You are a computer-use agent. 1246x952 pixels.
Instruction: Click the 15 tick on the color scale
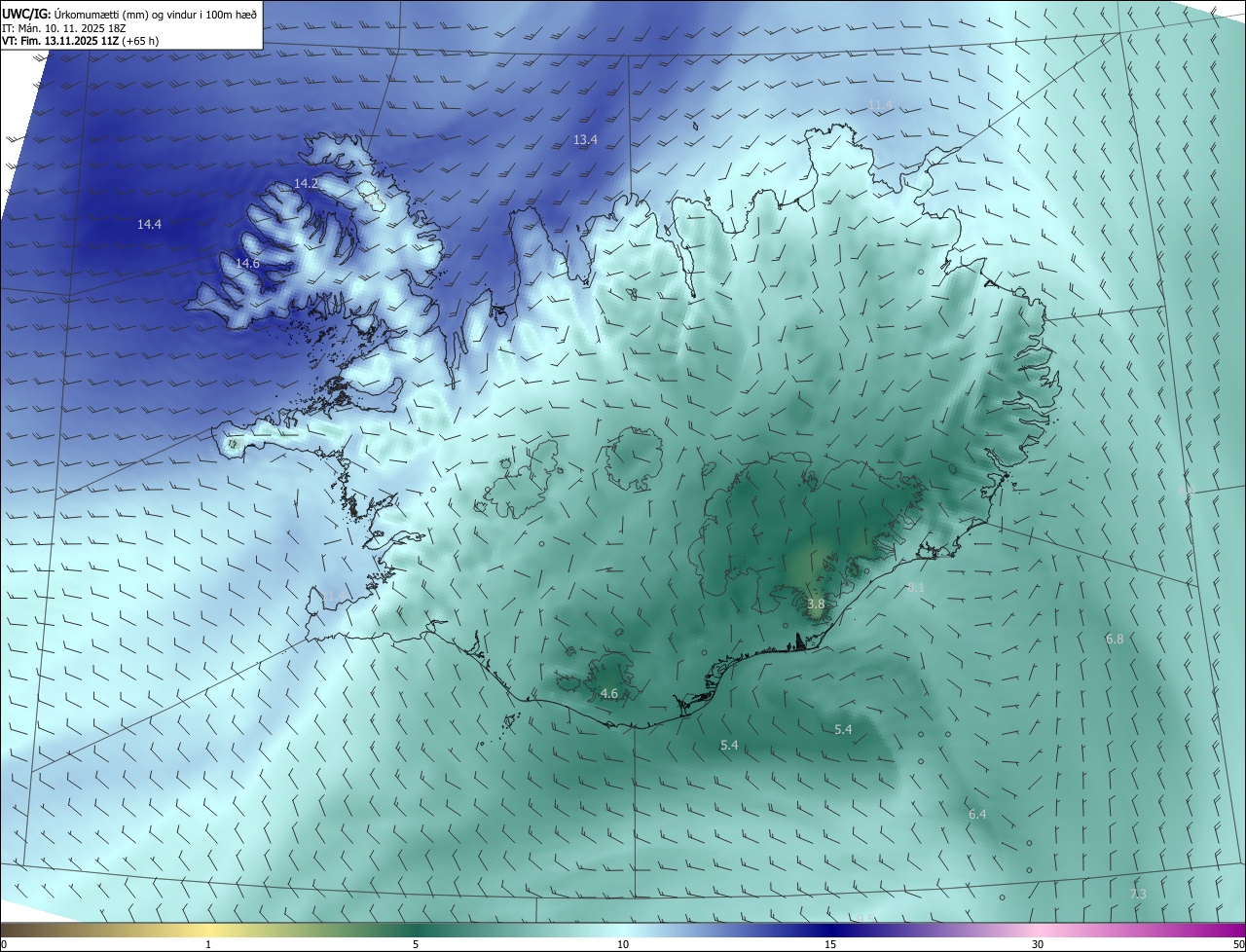pos(830,944)
